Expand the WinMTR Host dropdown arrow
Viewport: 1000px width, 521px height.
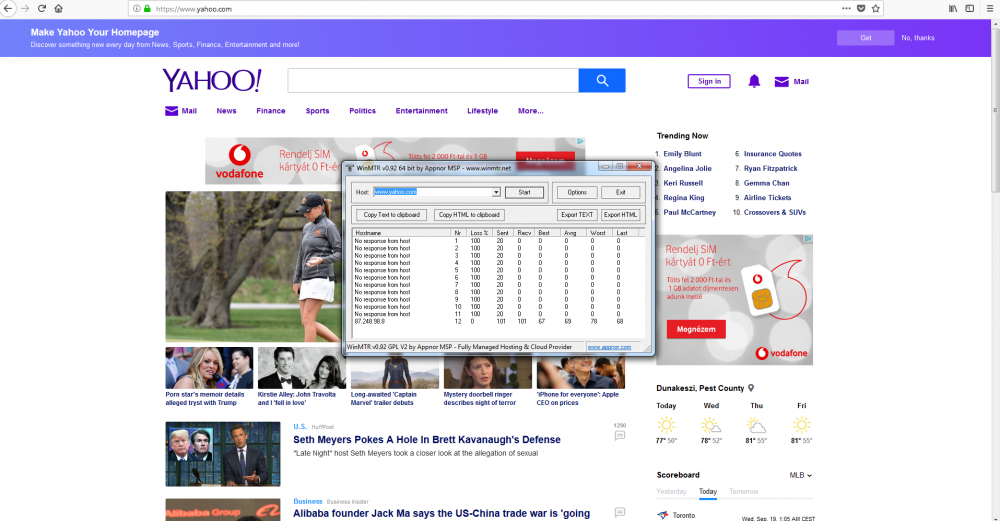point(496,192)
